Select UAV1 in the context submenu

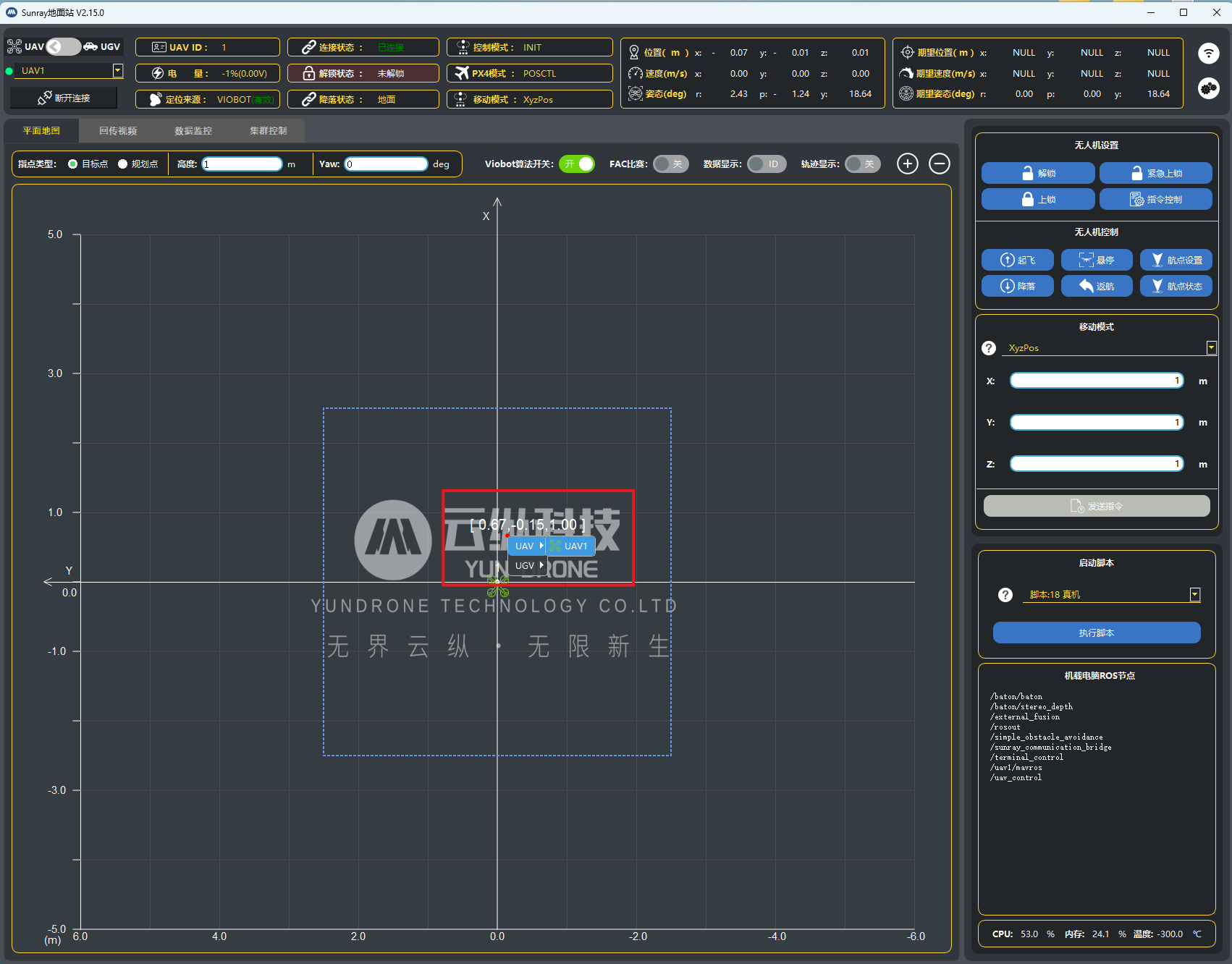click(570, 546)
